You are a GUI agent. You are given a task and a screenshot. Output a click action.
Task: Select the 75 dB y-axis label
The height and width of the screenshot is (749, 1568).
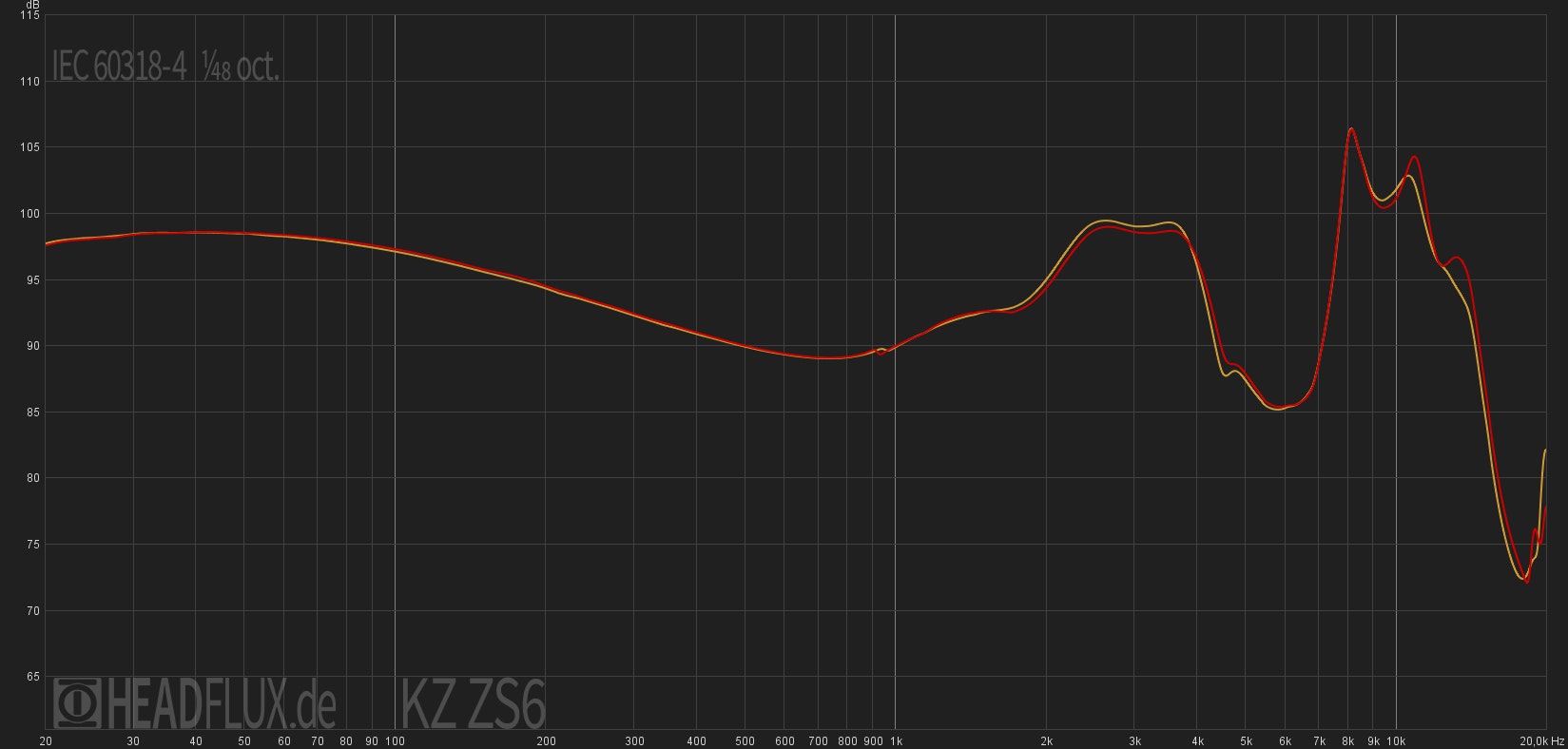pyautogui.click(x=32, y=545)
